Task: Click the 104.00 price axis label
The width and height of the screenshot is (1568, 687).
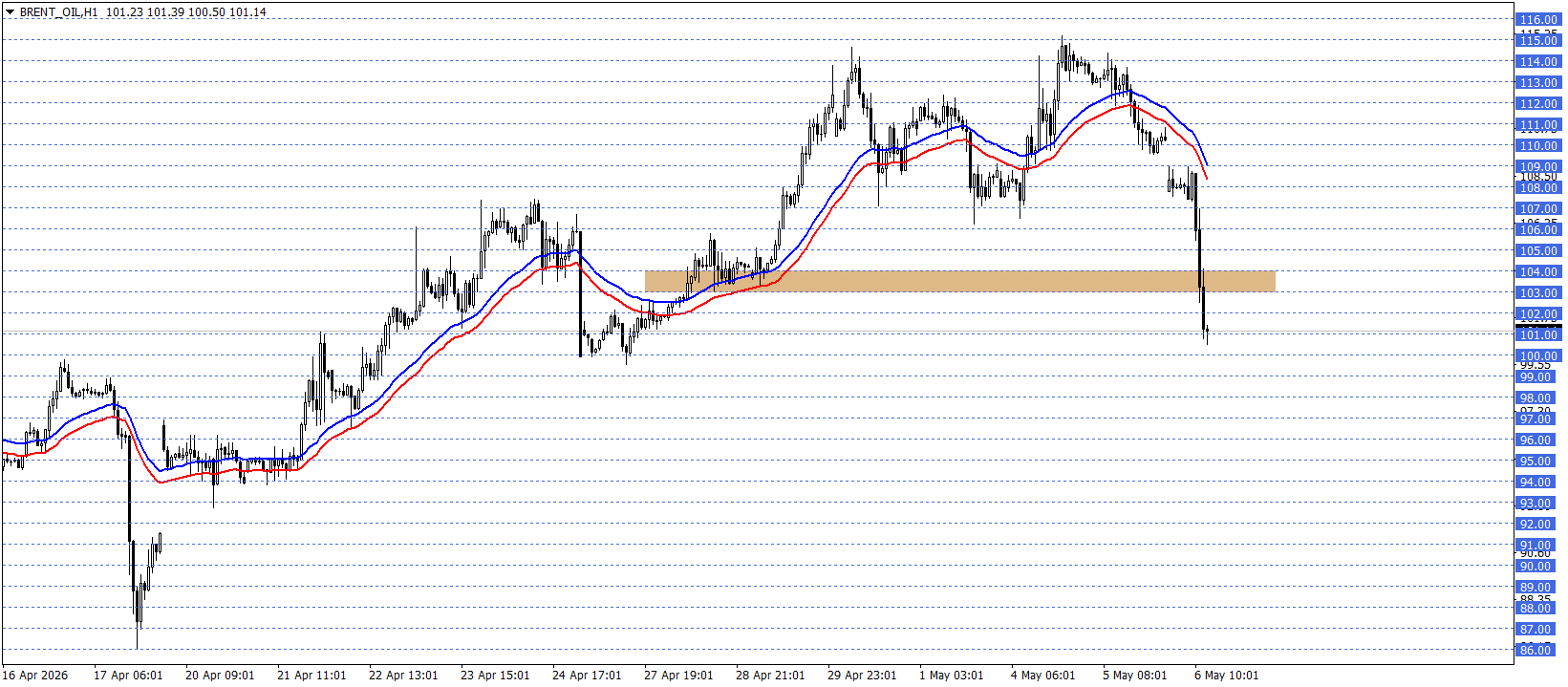Action: (x=1538, y=271)
